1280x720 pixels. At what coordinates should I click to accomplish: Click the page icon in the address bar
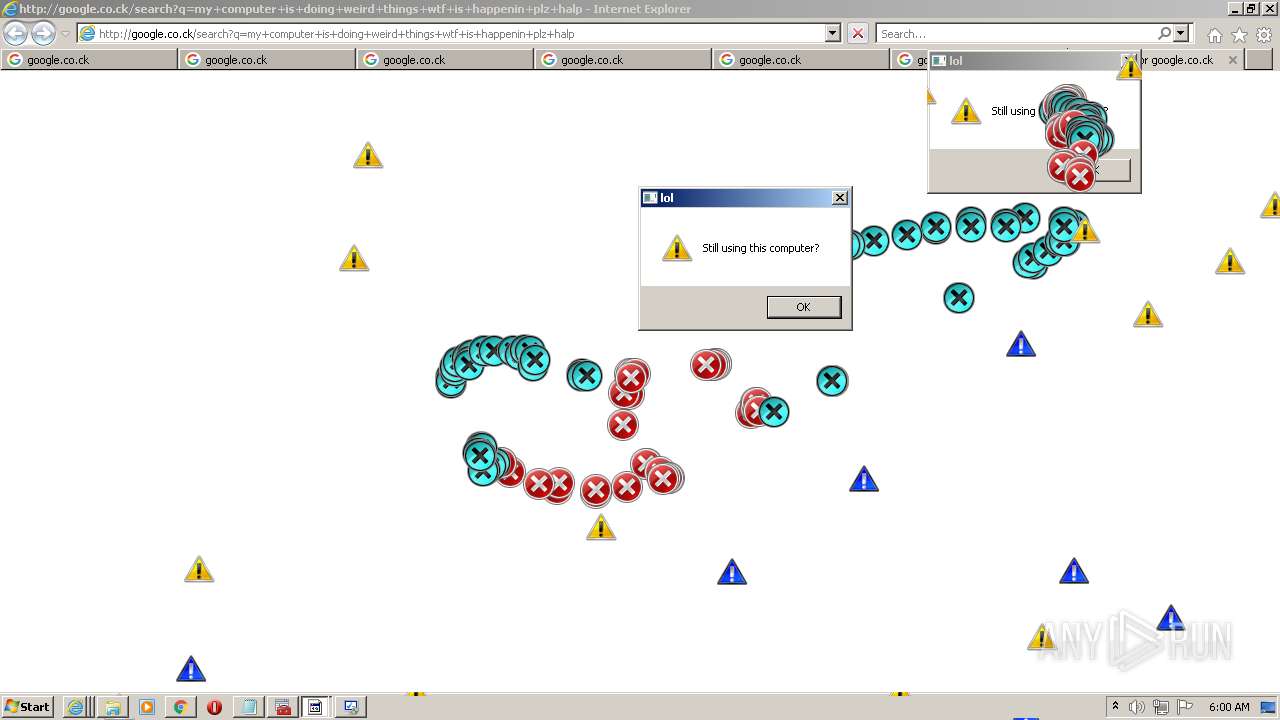click(x=88, y=33)
